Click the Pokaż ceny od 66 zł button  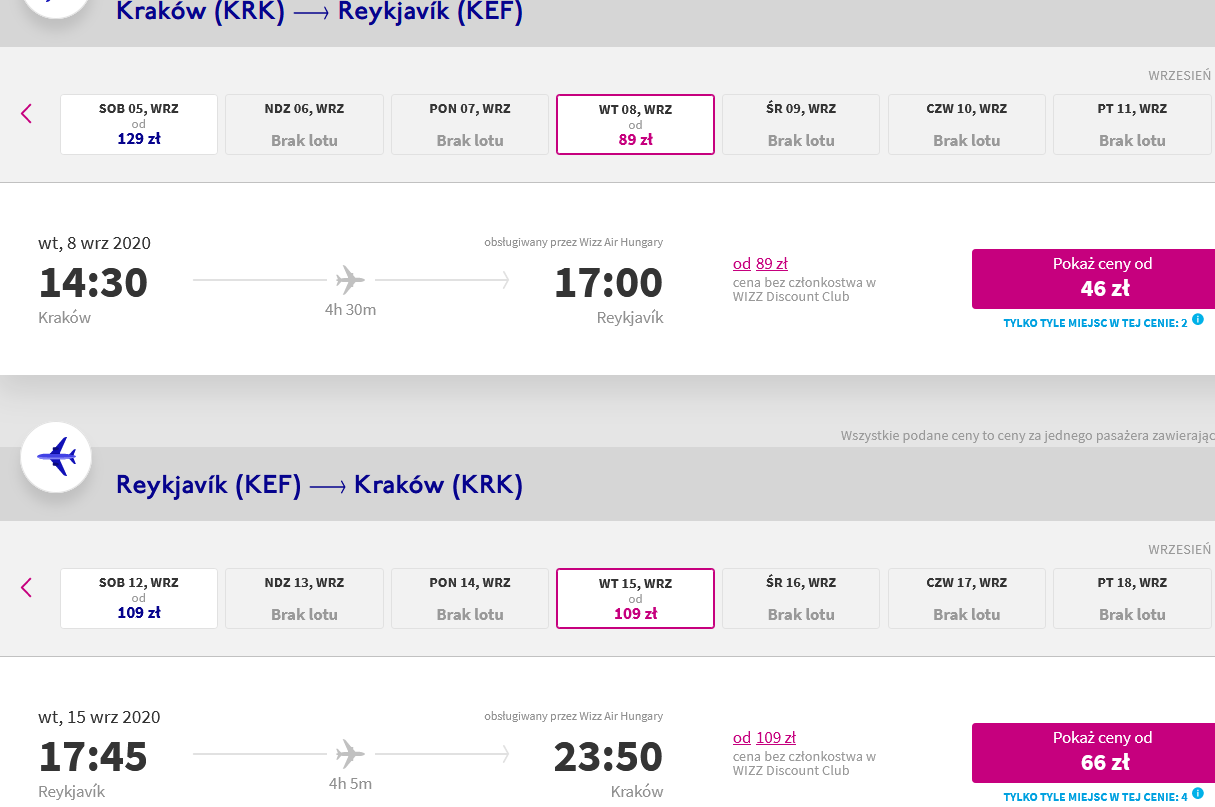1094,753
